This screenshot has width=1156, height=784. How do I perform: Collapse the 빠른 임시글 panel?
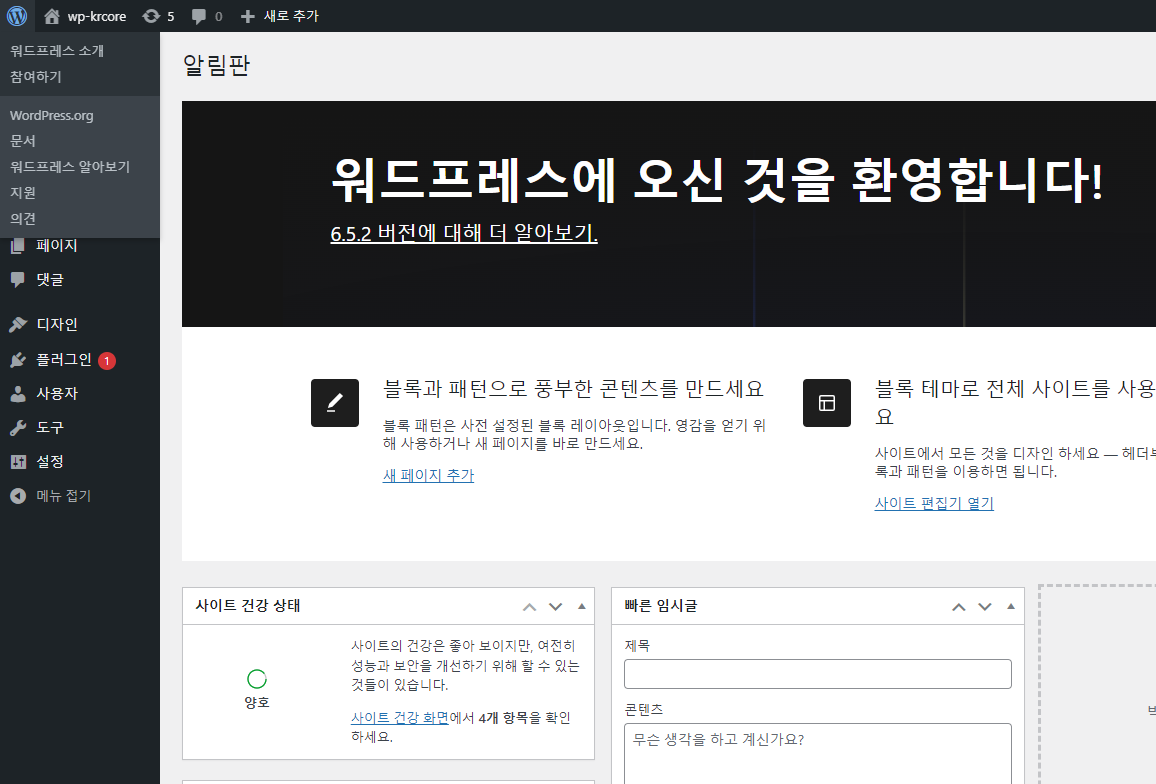pyautogui.click(x=1011, y=606)
